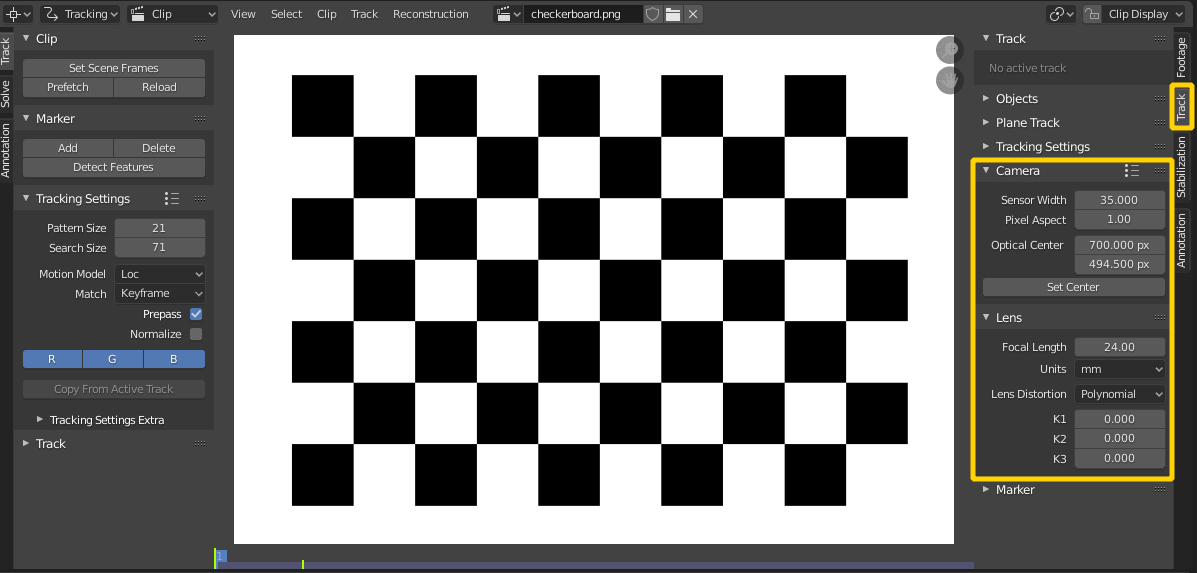Open the Match dropdown
The image size is (1197, 573).
click(x=160, y=293)
